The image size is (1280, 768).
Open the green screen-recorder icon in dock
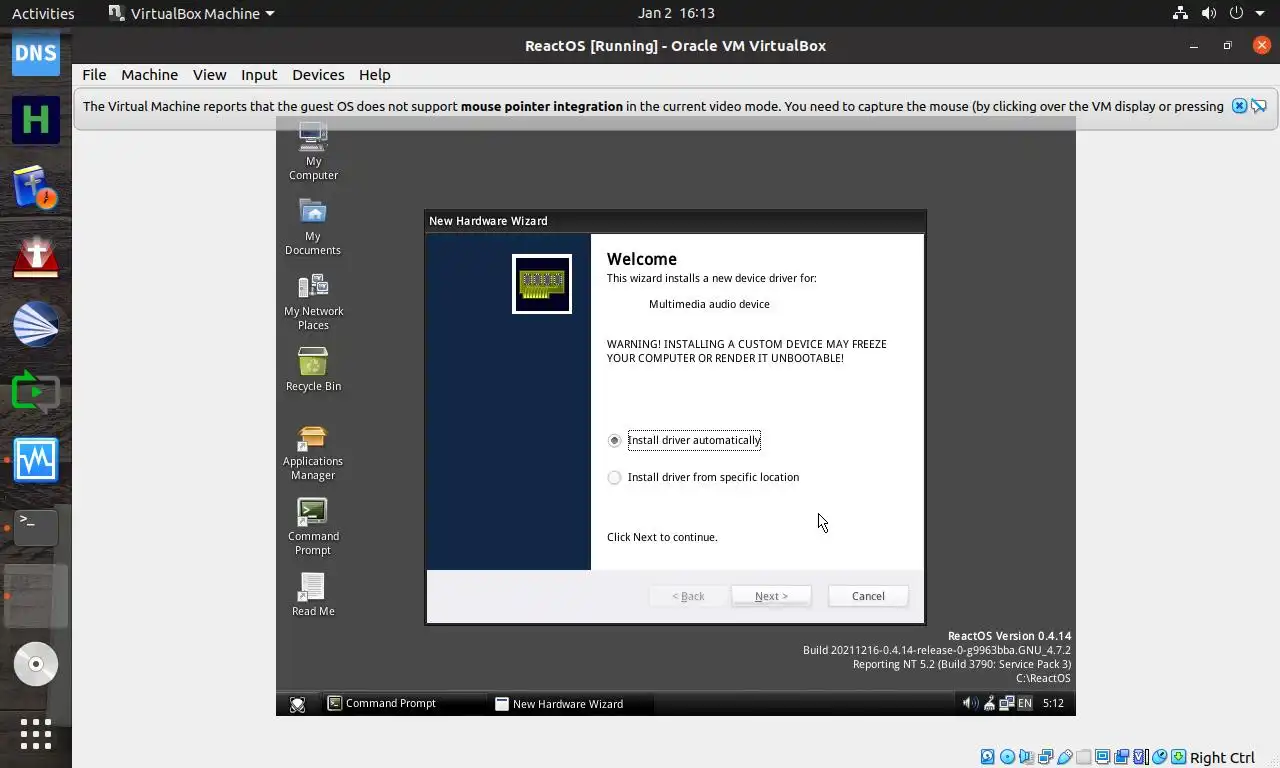(35, 391)
